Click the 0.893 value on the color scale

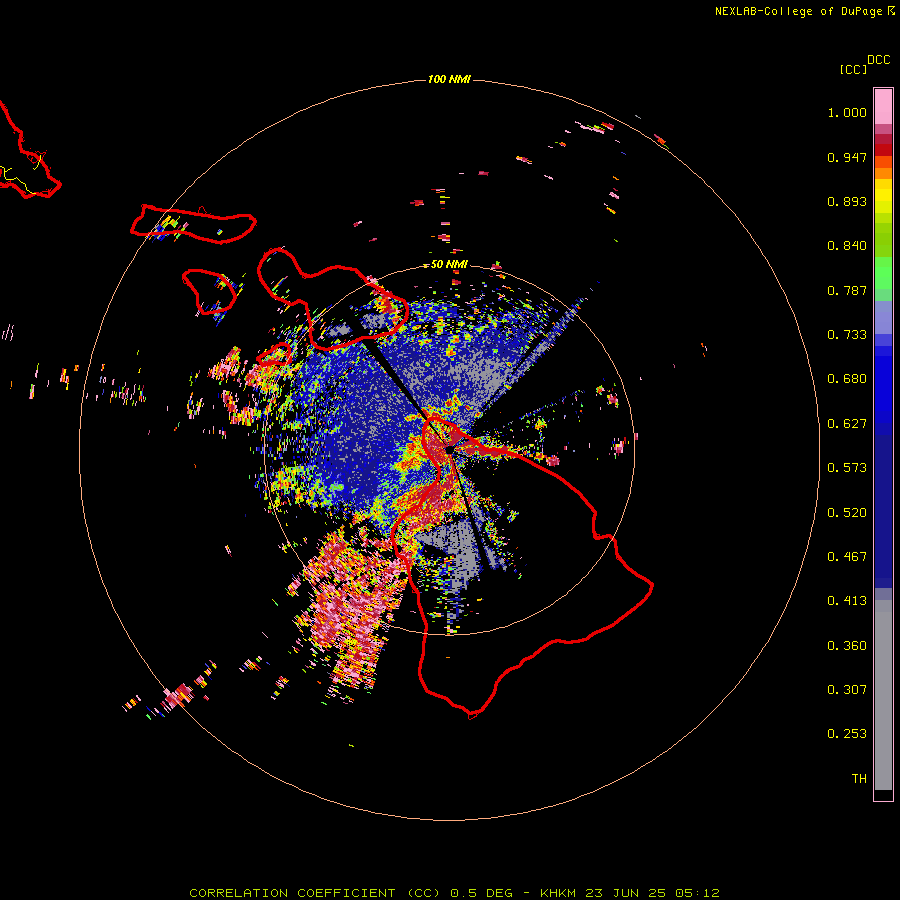click(x=847, y=201)
